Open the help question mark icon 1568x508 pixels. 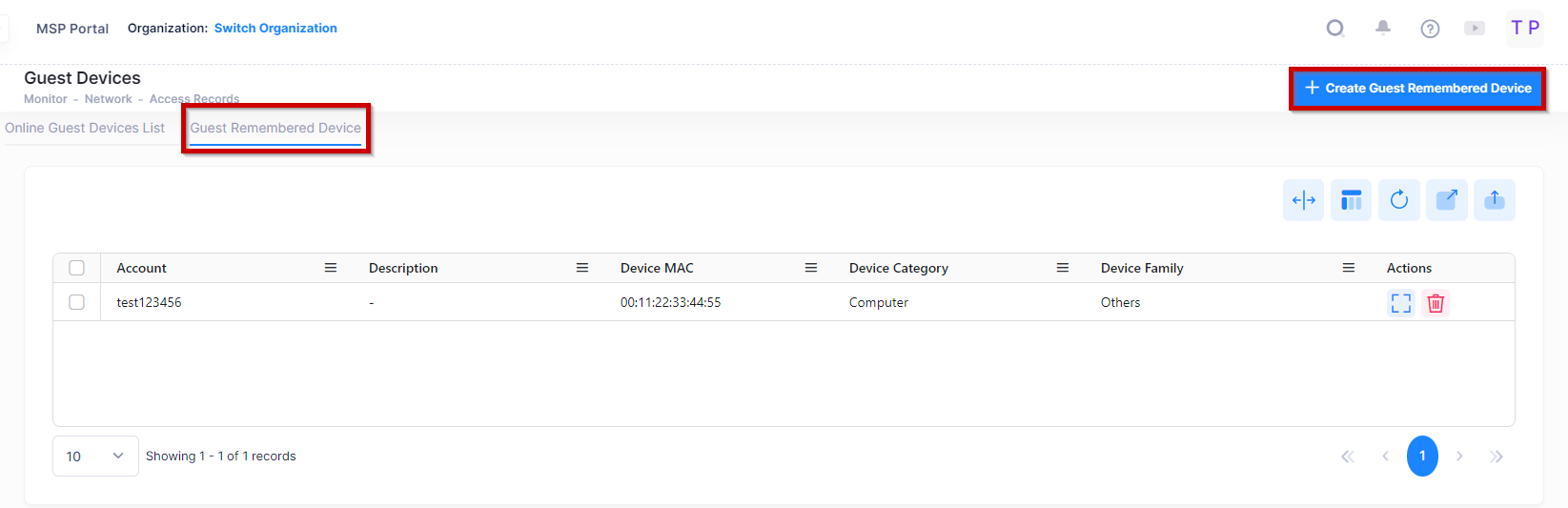coord(1430,29)
